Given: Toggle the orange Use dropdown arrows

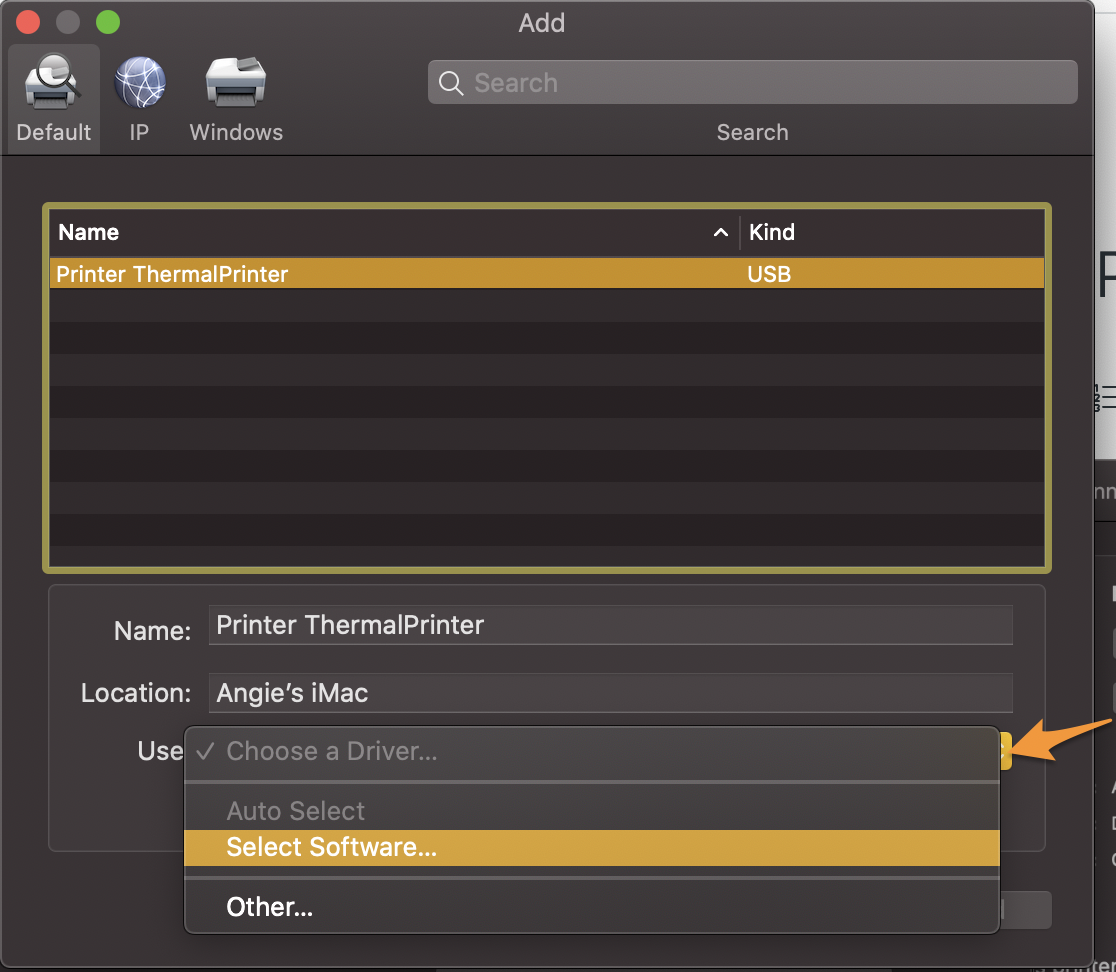Looking at the screenshot, I should click(1005, 751).
